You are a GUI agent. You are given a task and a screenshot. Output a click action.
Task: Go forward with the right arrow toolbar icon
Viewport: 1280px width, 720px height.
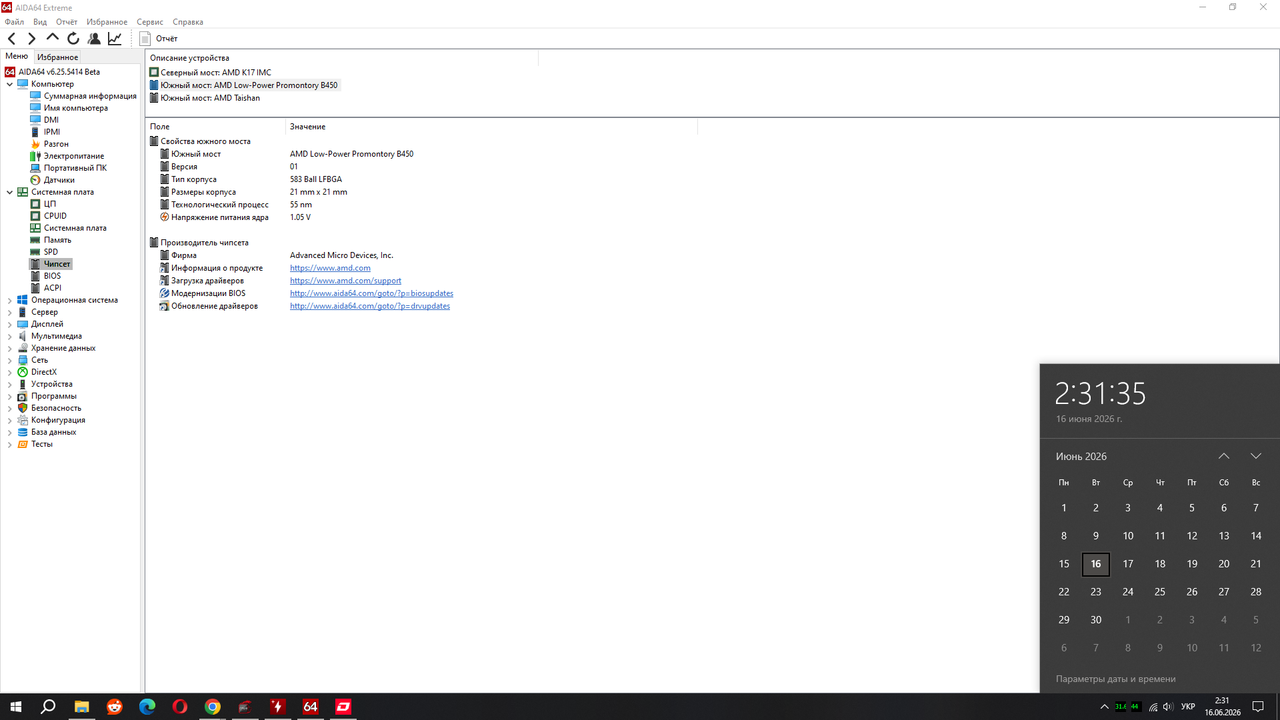32,39
